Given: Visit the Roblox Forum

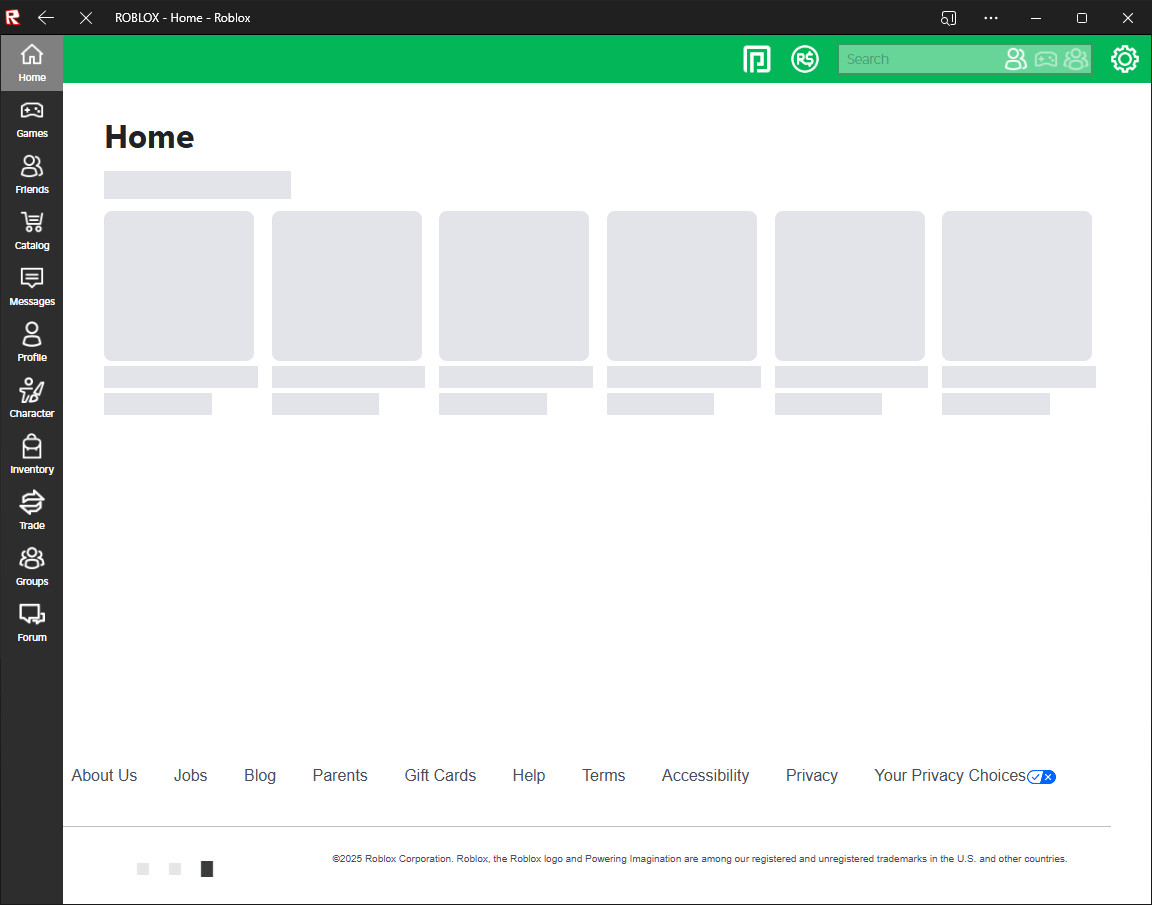Looking at the screenshot, I should coord(31,621).
